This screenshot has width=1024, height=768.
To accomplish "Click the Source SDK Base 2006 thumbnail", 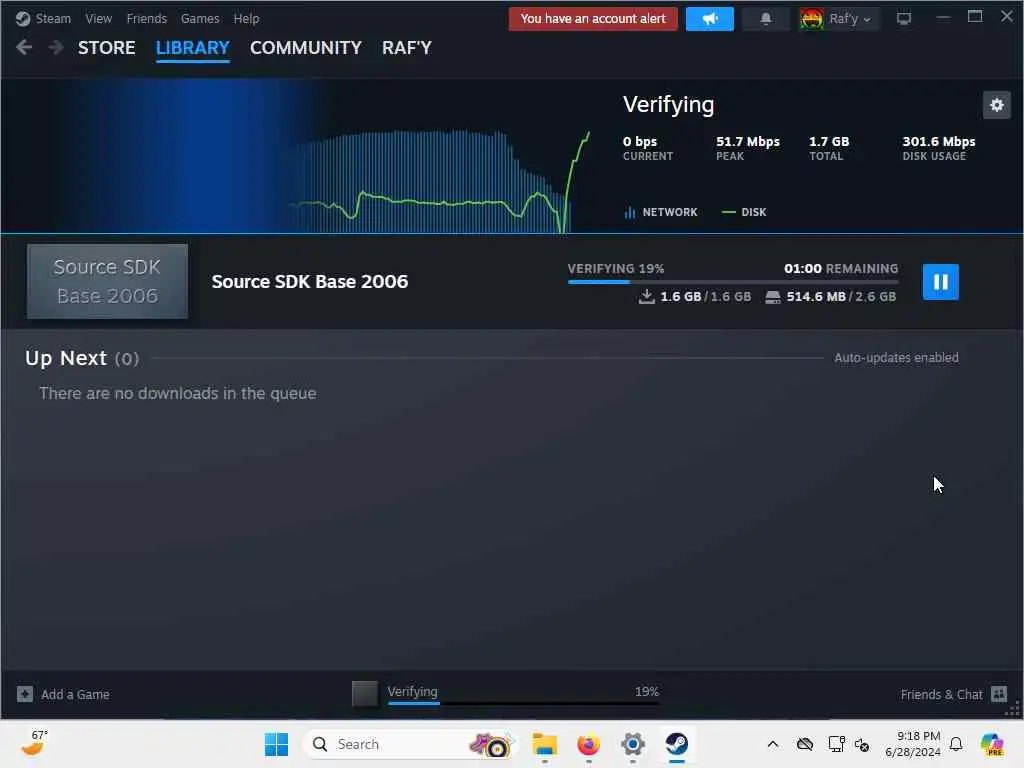I will pos(107,281).
